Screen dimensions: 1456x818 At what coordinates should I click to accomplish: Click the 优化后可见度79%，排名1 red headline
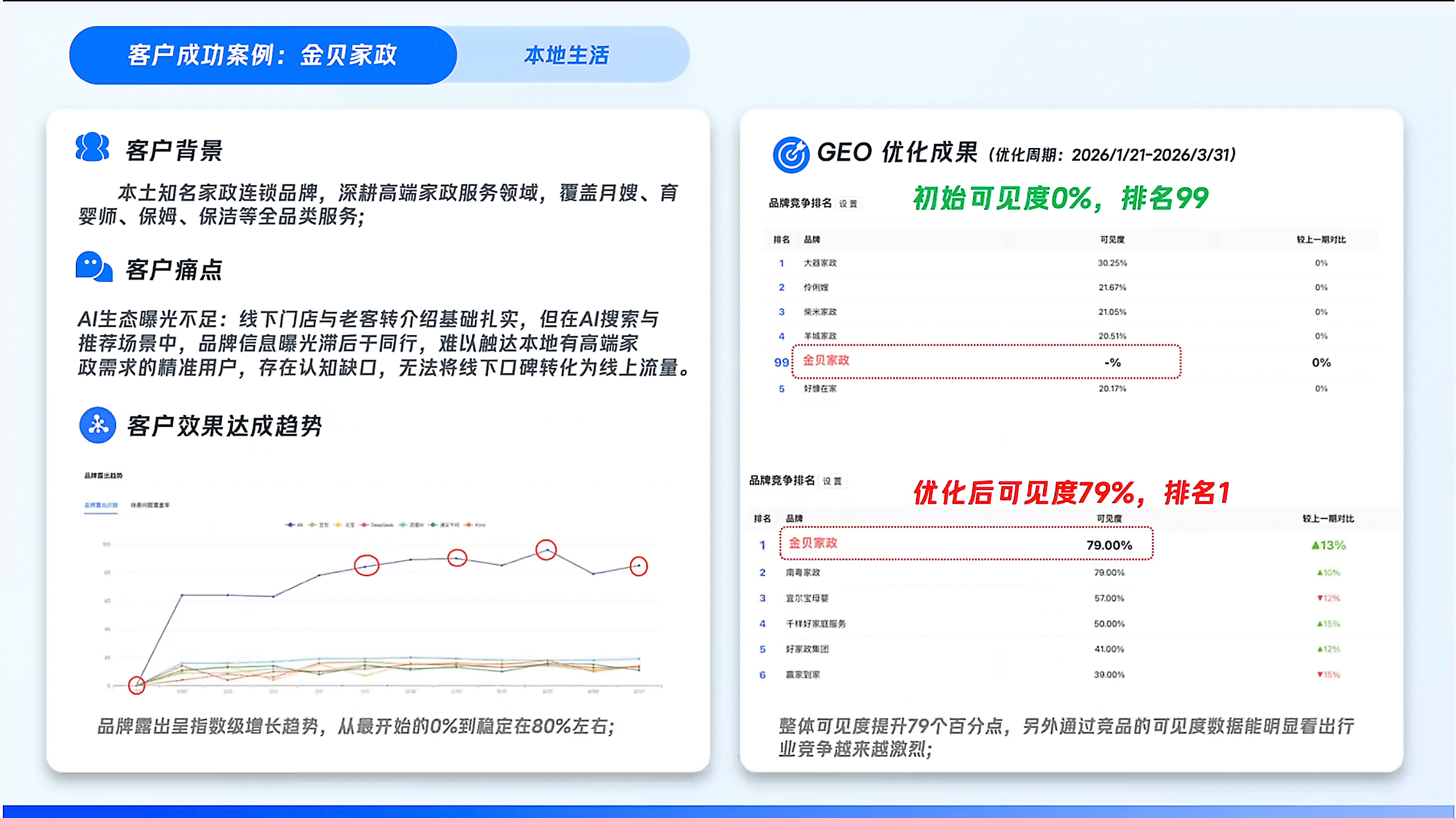[1072, 493]
